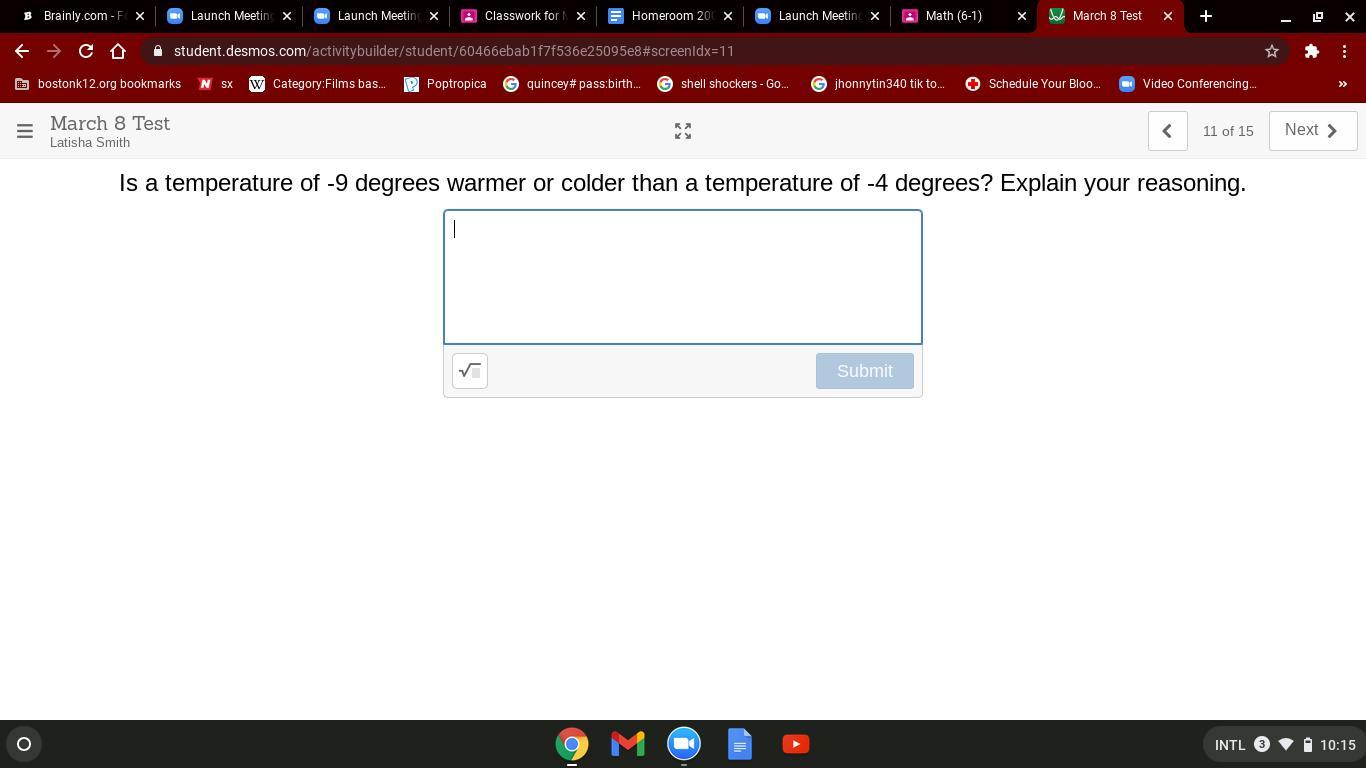
Task: Open the shell shockers bookmark
Action: pyautogui.click(x=723, y=84)
